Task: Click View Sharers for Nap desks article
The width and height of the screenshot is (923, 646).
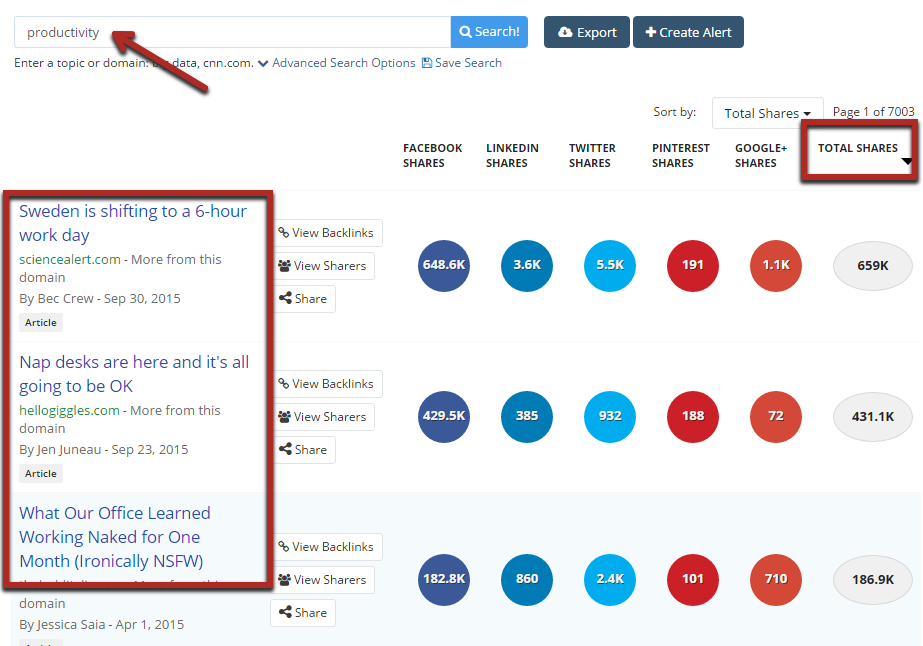Action: coord(323,417)
